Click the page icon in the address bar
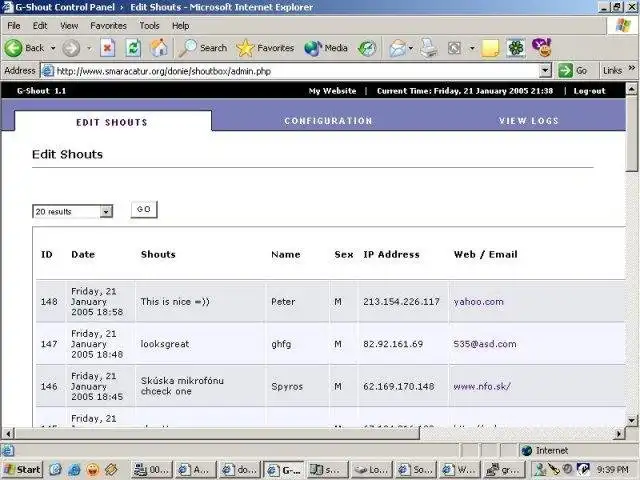 [x=48, y=71]
